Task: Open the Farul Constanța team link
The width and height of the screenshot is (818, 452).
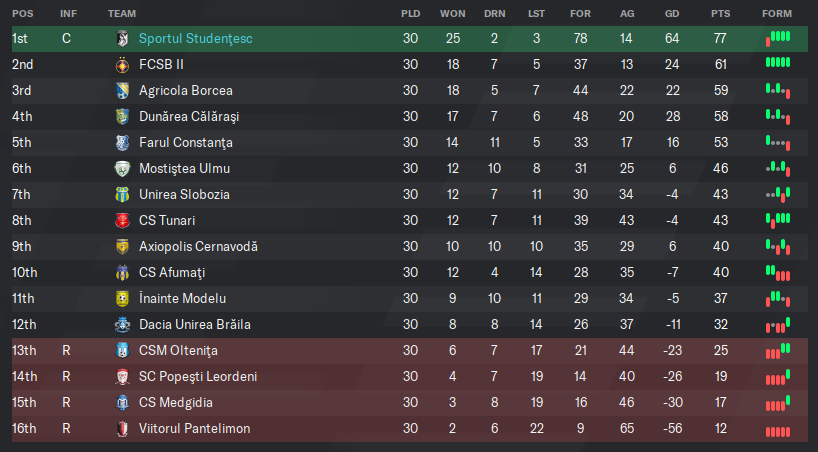Action: click(x=186, y=142)
